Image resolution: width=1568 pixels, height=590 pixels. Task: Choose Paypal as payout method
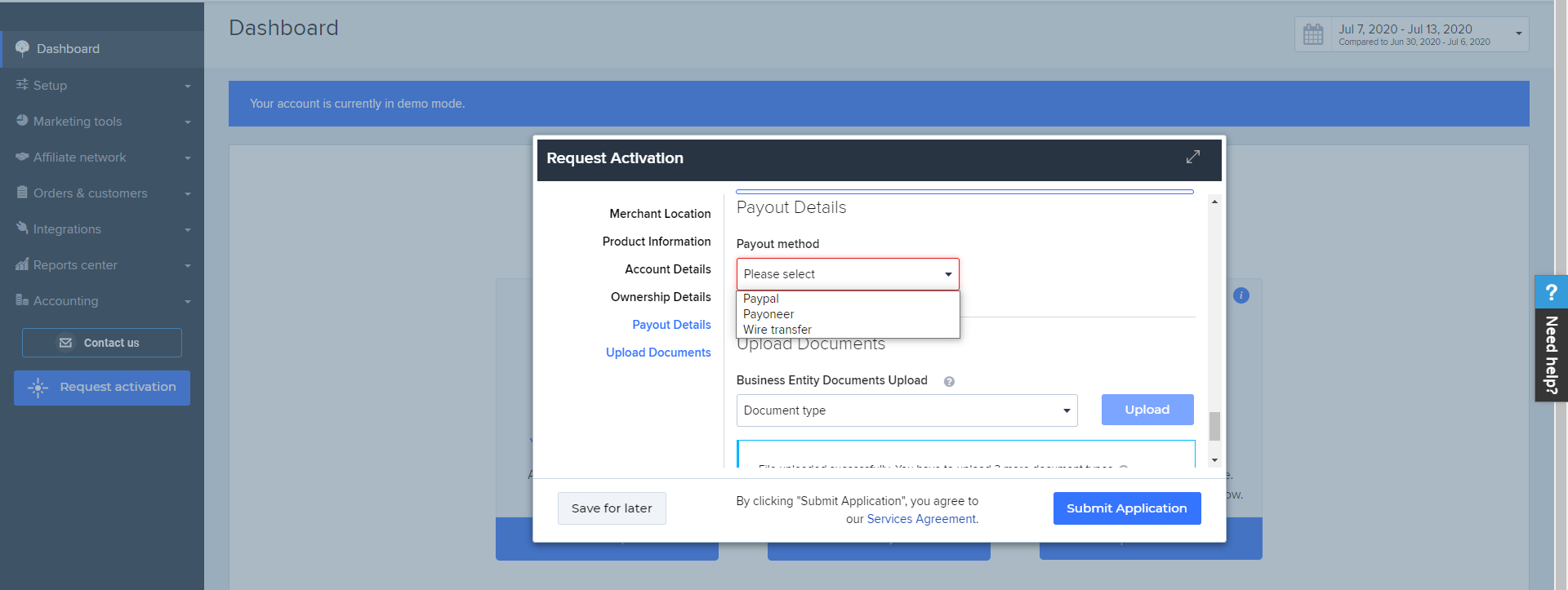pos(848,299)
